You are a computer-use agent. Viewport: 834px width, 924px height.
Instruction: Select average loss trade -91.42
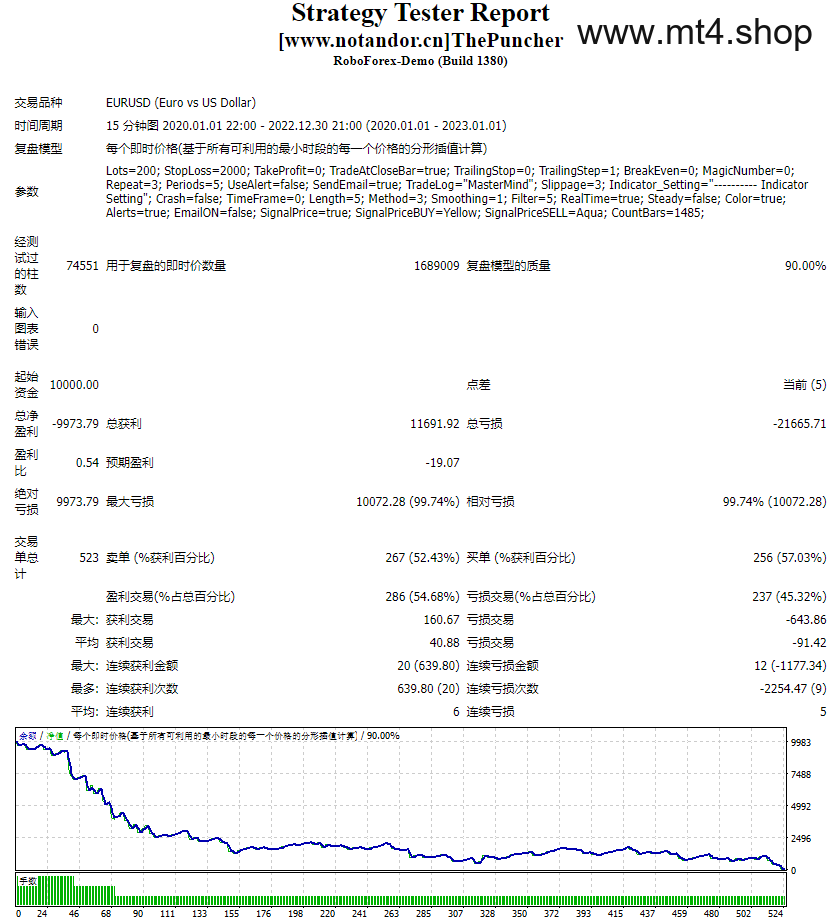(809, 642)
